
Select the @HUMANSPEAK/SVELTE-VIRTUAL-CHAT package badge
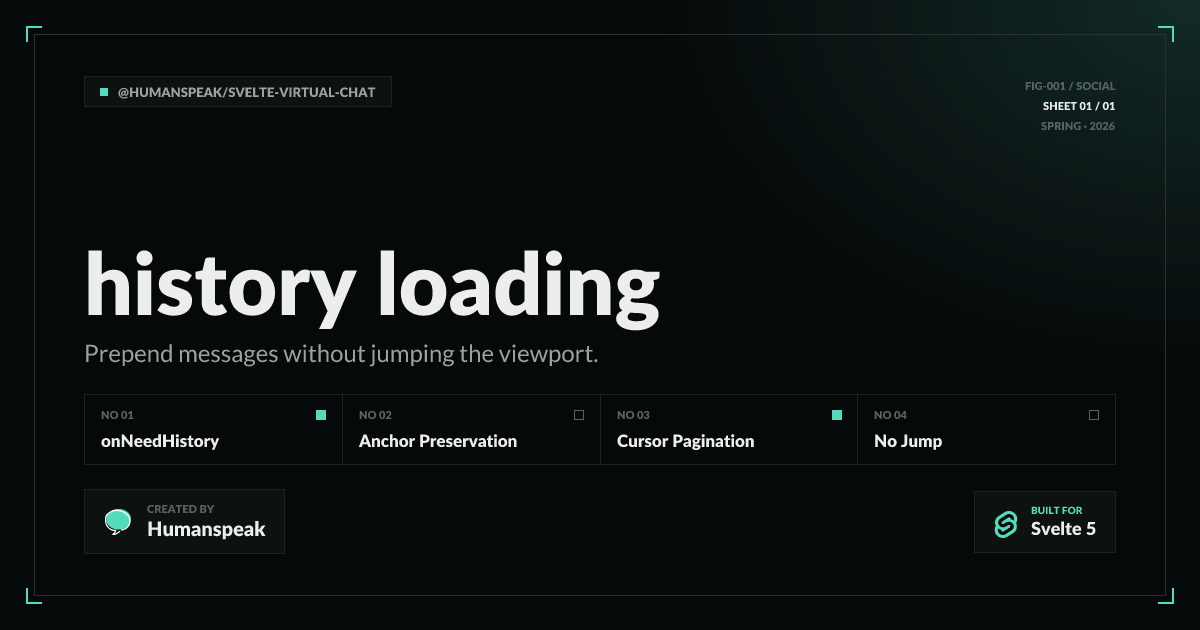pyautogui.click(x=238, y=92)
